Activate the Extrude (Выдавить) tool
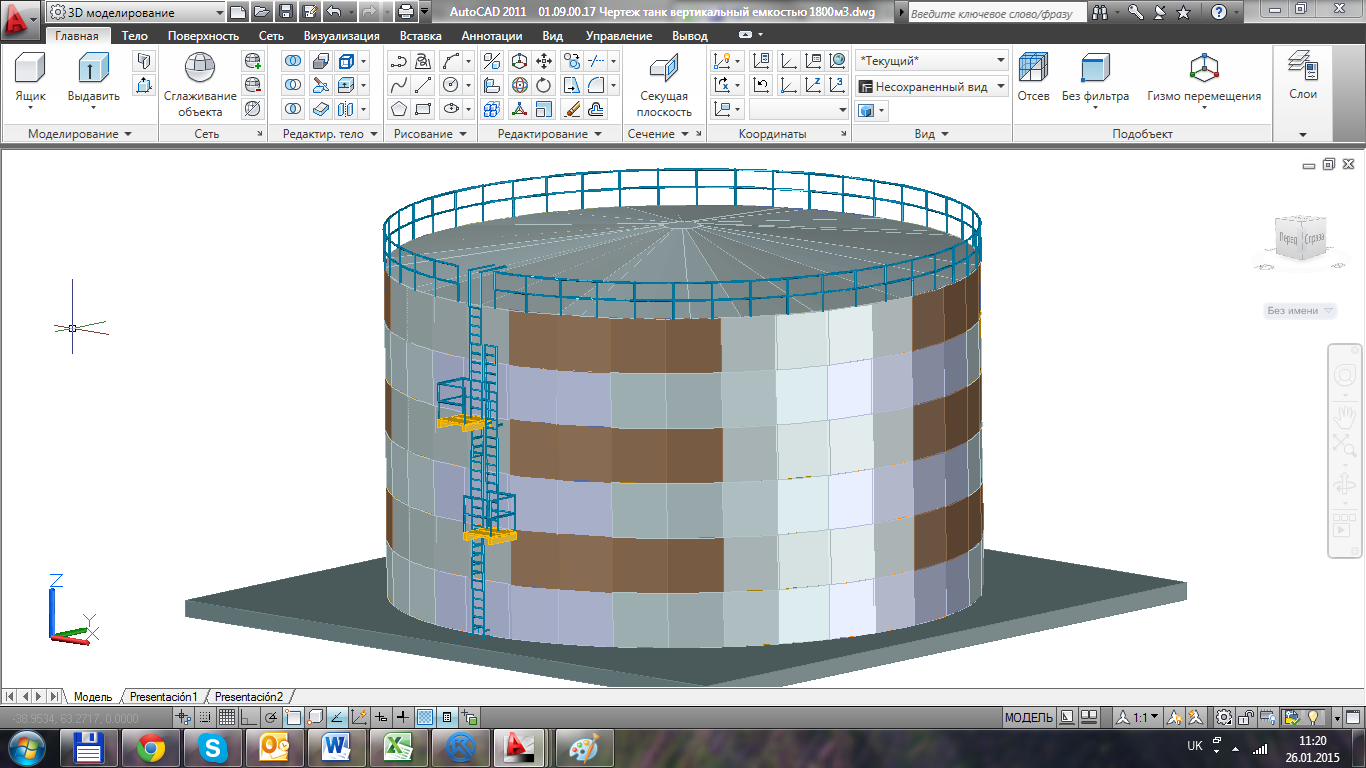 tap(93, 78)
